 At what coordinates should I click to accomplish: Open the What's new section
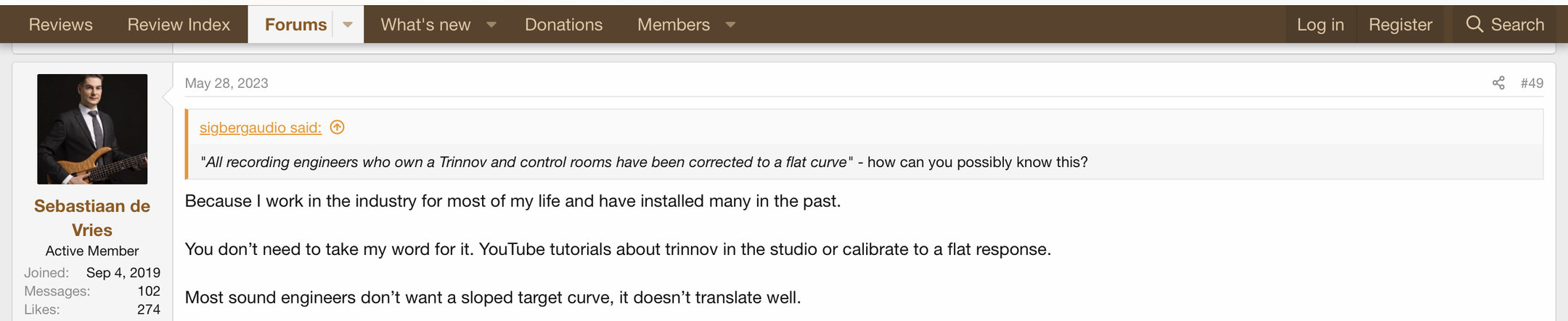(x=425, y=25)
